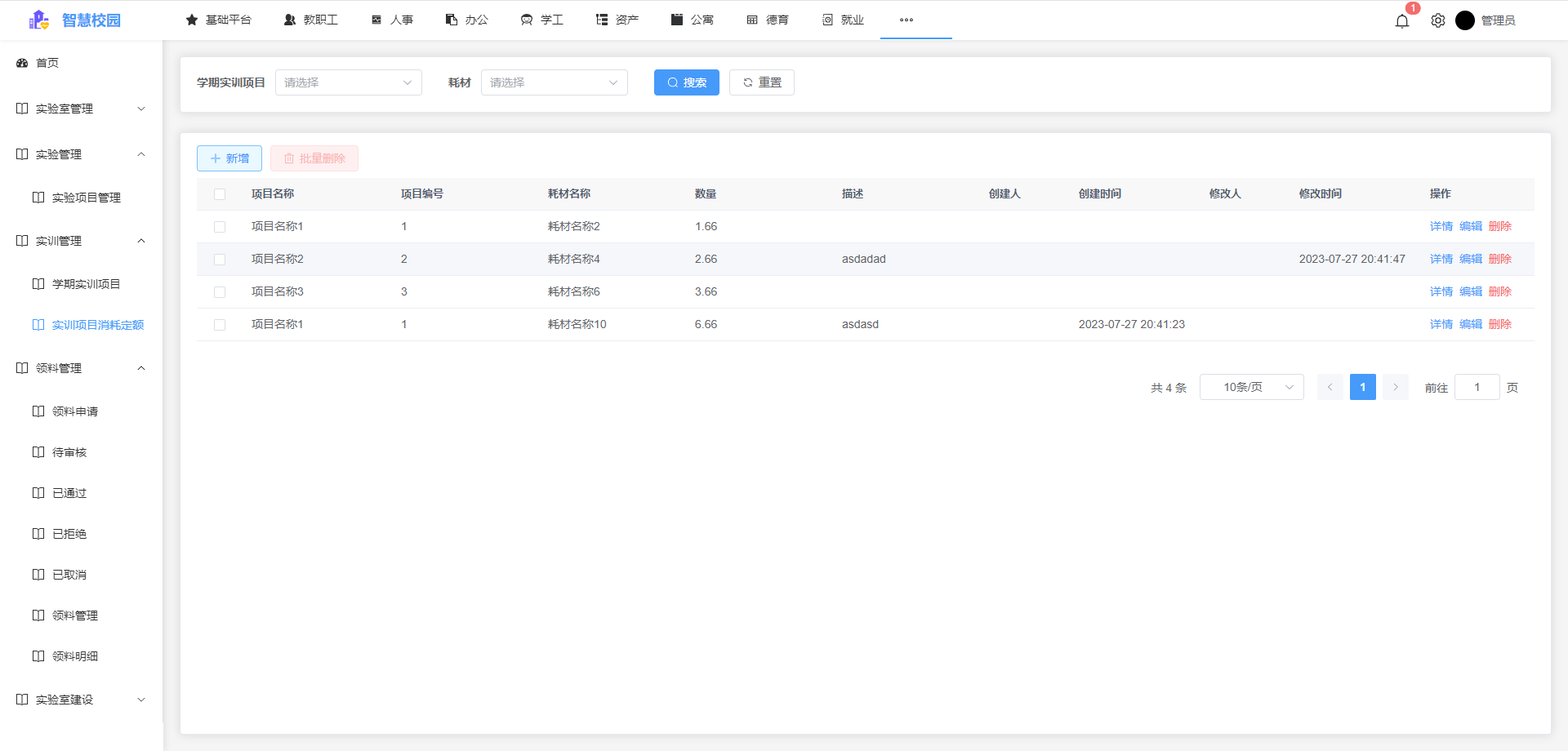Click the settings gear icon
This screenshot has width=1568, height=751.
click(1437, 20)
